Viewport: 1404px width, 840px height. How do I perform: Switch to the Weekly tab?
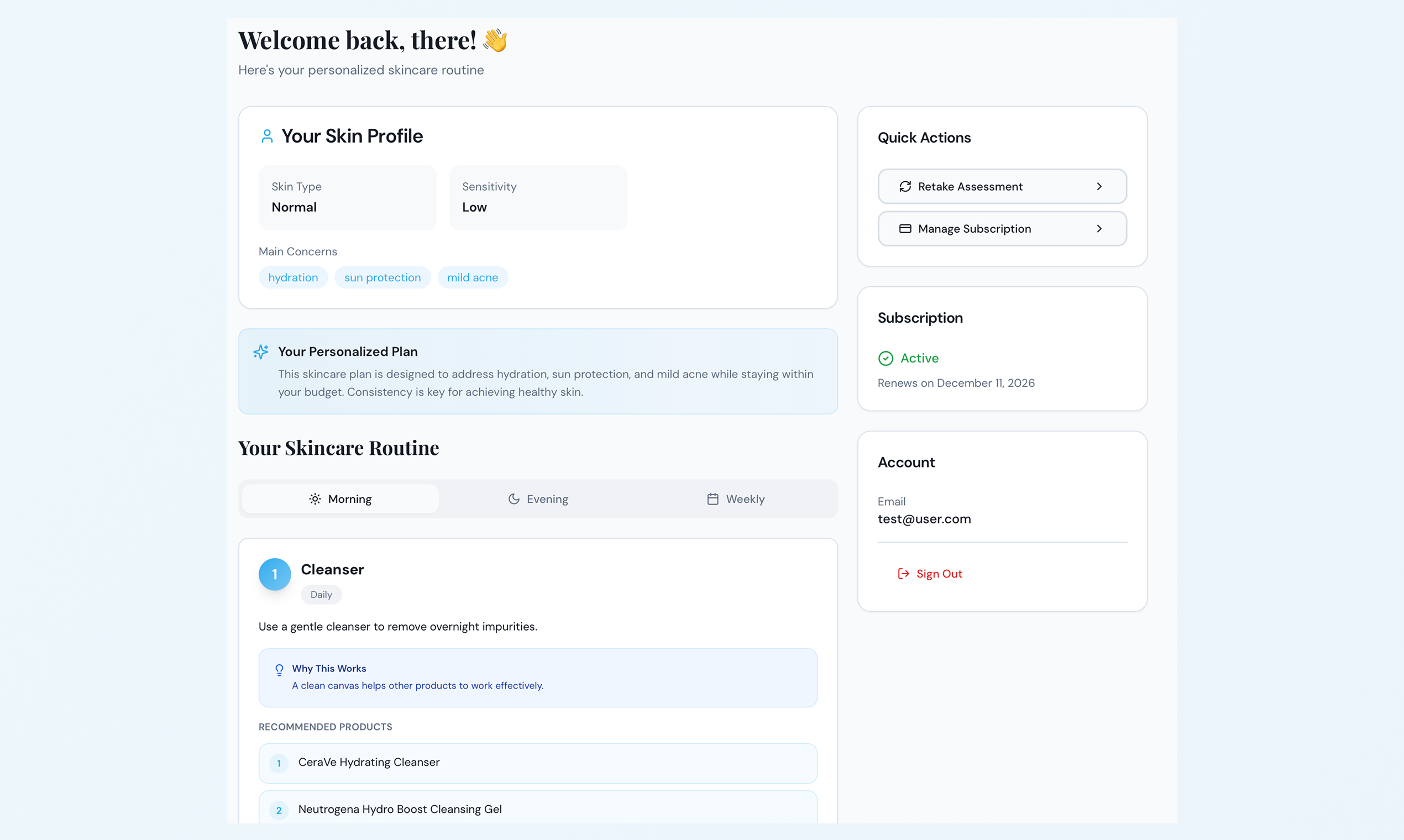coord(736,498)
